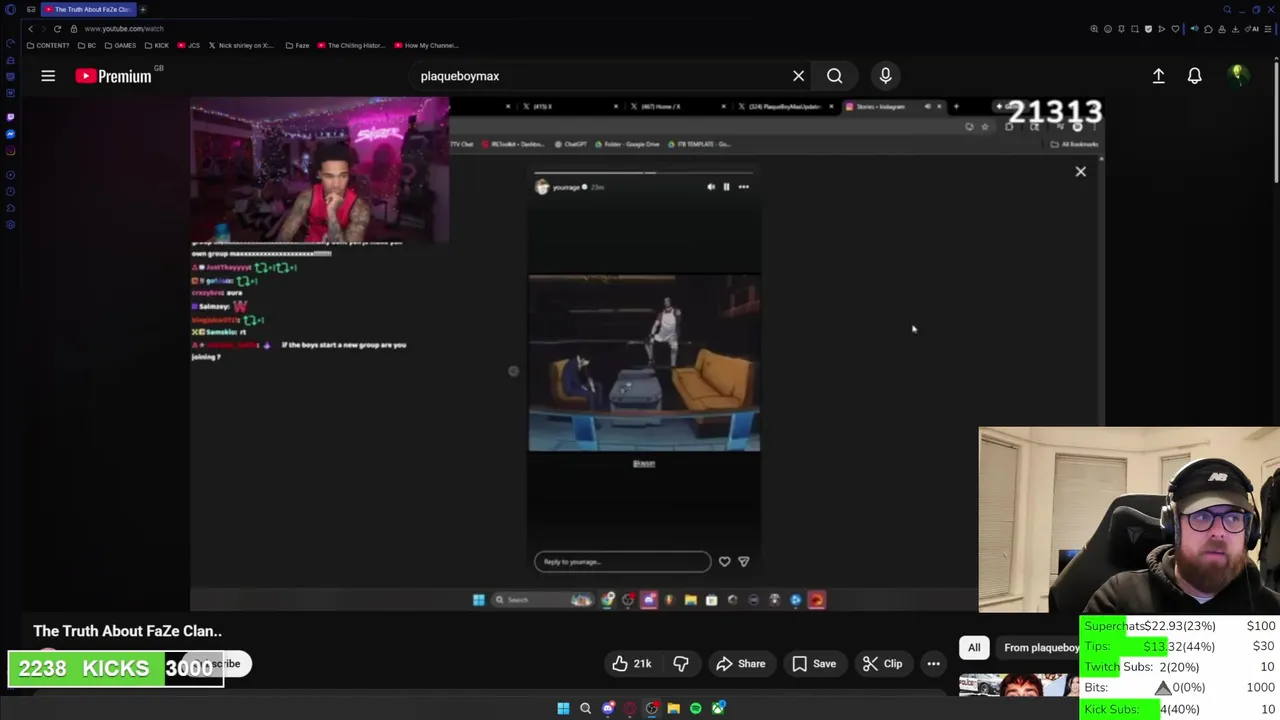Reload the page with the refresh icon
The width and height of the screenshot is (1280, 720).
[x=57, y=29]
